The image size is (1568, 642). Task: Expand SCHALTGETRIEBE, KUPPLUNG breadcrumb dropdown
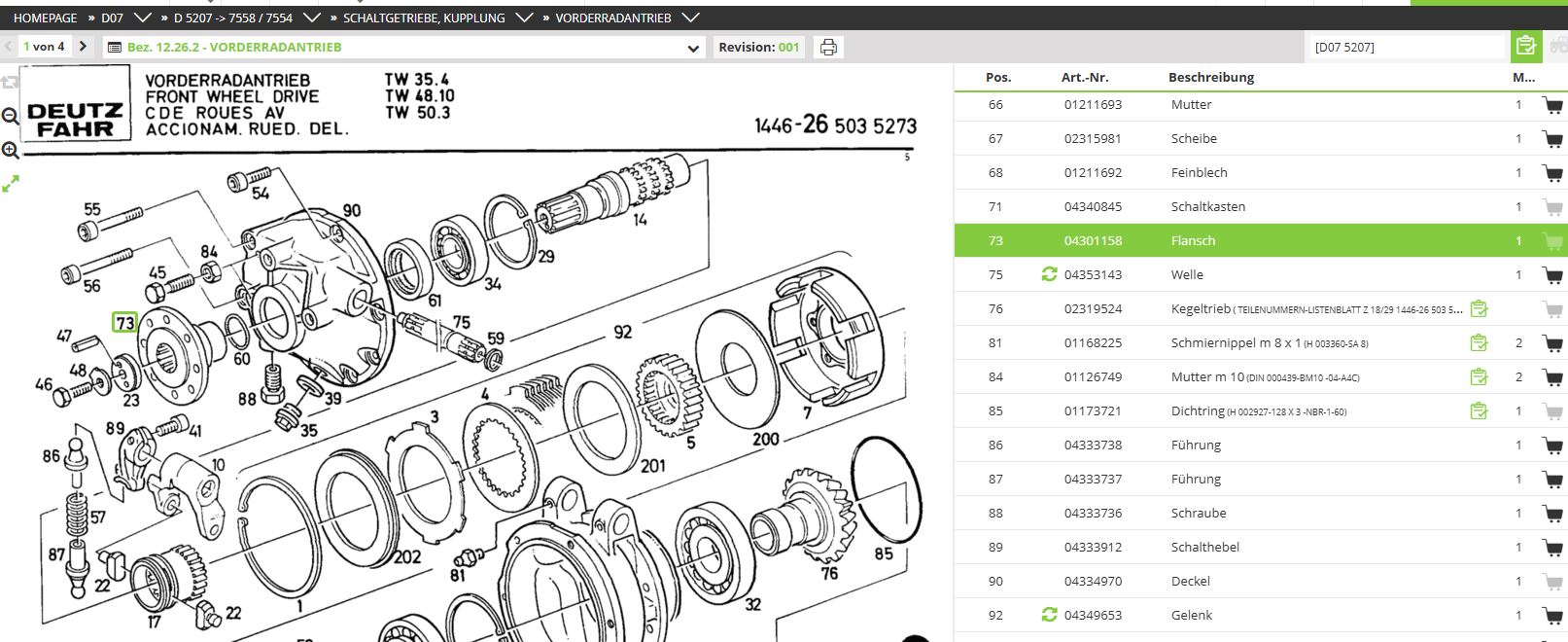(x=524, y=18)
